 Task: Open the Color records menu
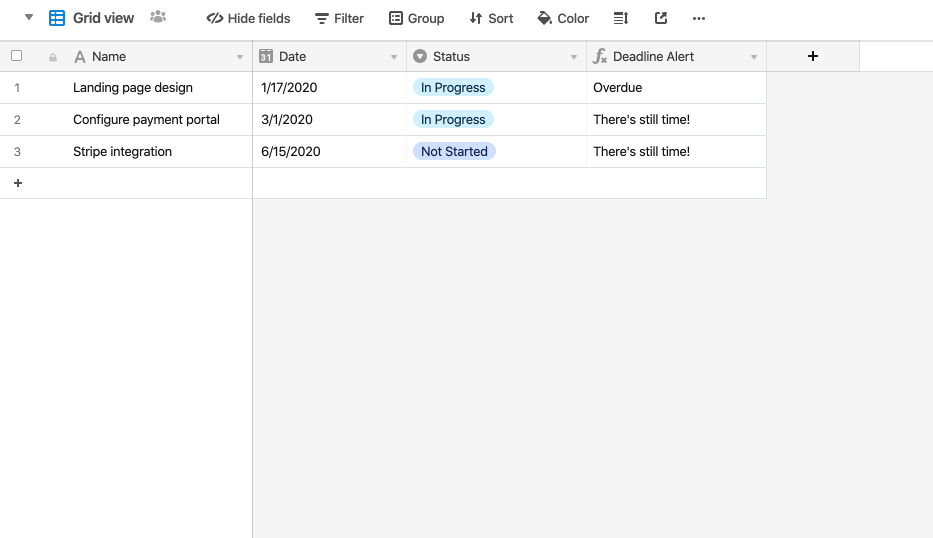click(x=563, y=18)
